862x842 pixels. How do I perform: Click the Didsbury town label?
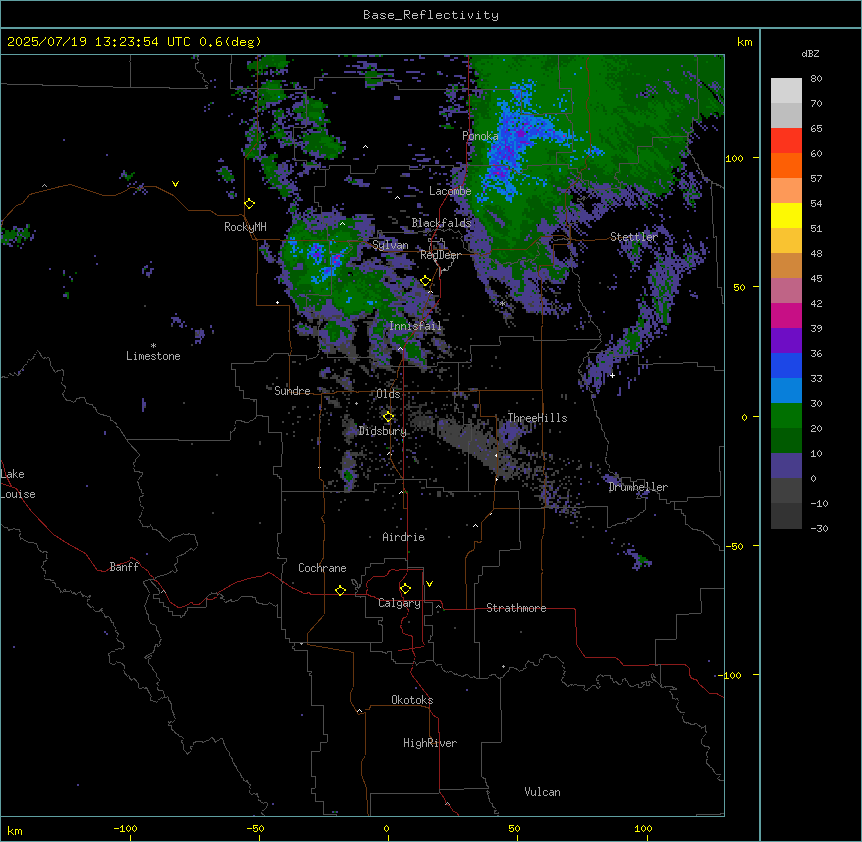pos(383,431)
